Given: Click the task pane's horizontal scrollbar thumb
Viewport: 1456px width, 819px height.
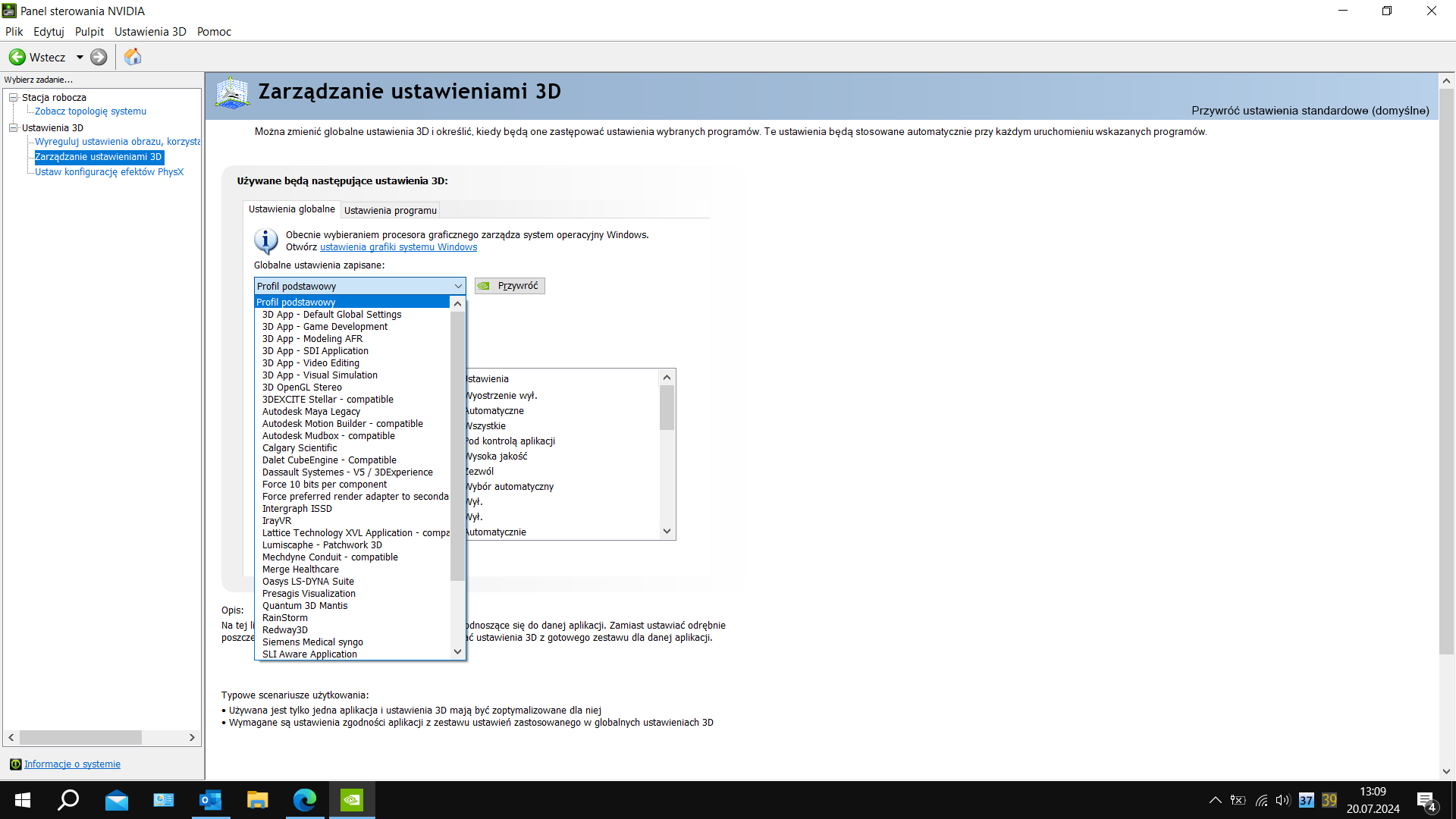Looking at the screenshot, I should (x=80, y=737).
